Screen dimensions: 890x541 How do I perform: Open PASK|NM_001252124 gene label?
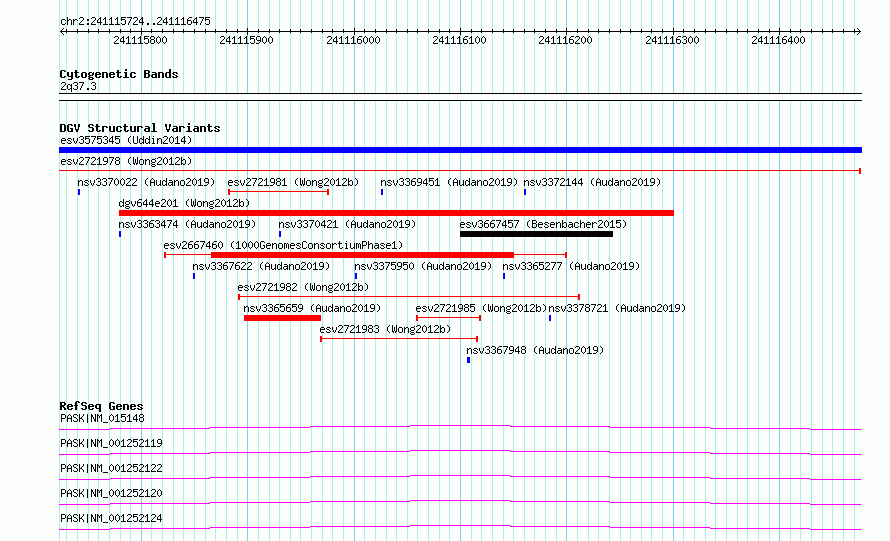coord(111,518)
